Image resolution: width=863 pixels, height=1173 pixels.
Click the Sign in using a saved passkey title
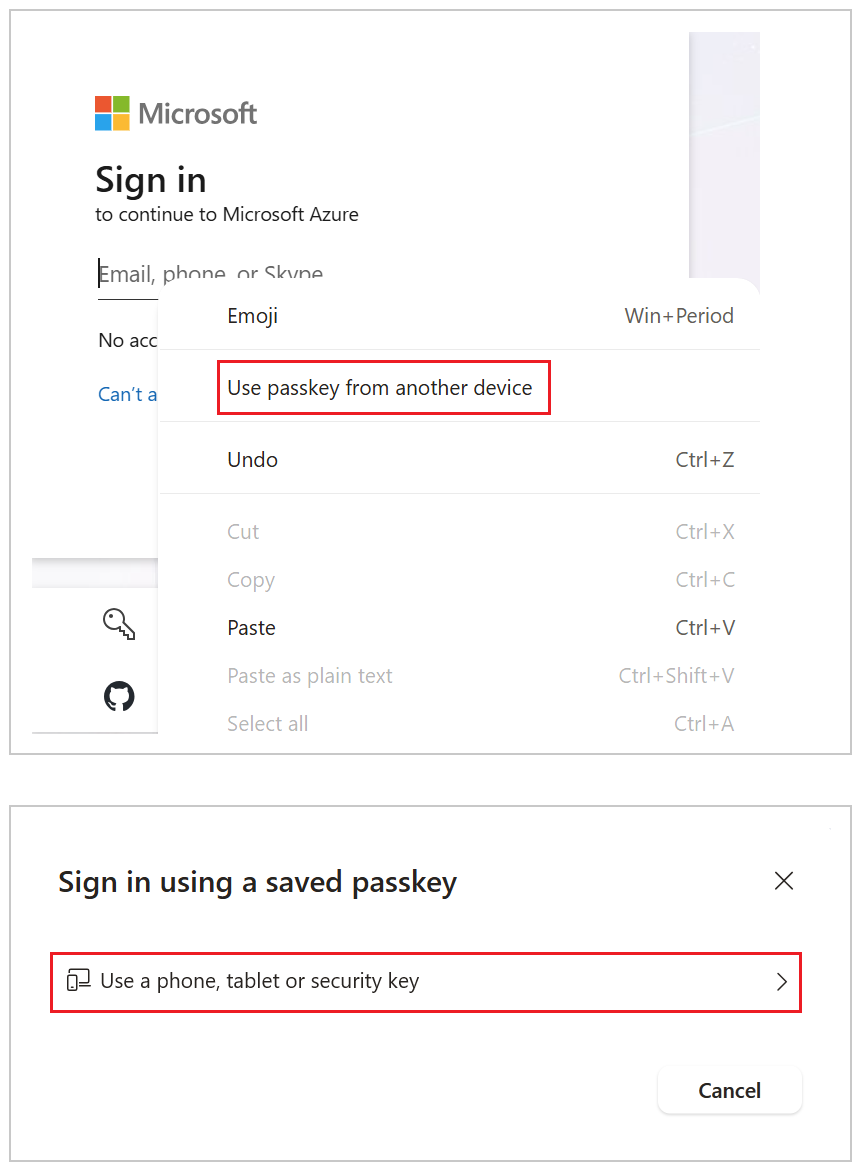pos(257,883)
